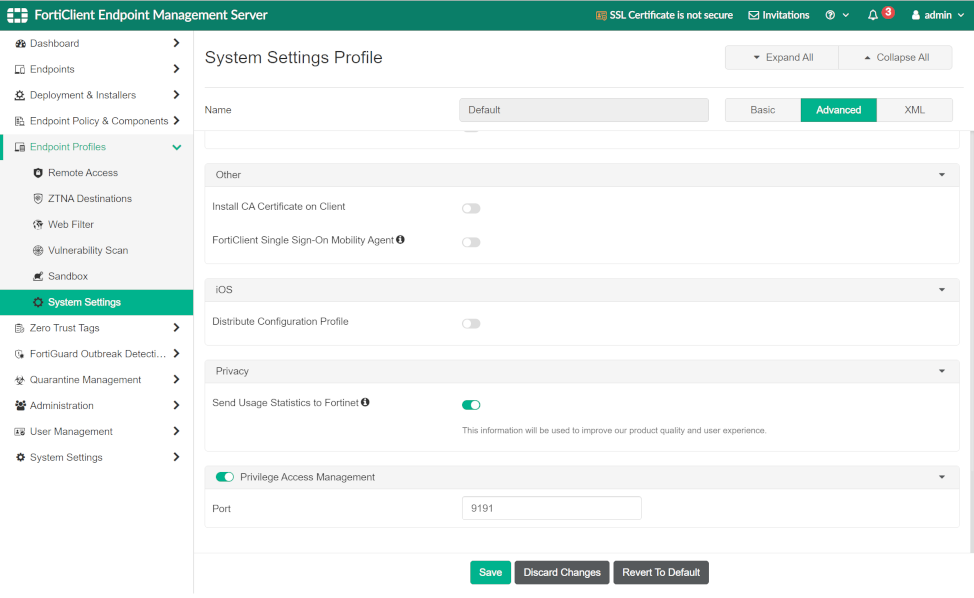Click the Invitations envelope icon
The image size is (974, 598).
(x=754, y=15)
